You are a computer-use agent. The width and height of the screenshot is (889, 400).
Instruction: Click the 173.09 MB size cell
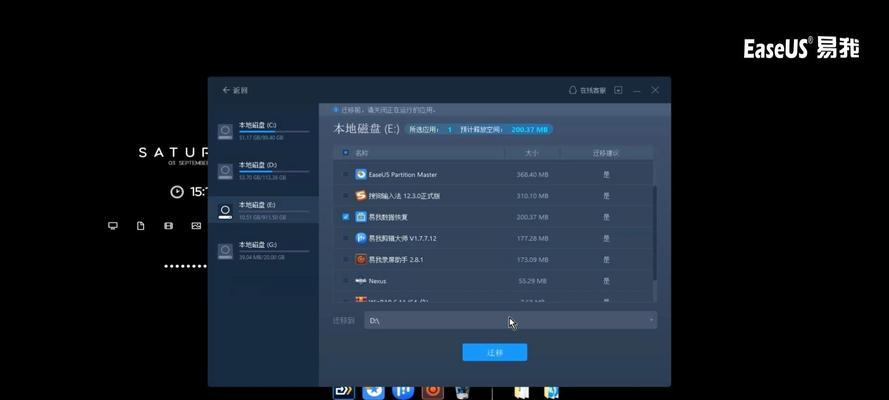point(532,260)
